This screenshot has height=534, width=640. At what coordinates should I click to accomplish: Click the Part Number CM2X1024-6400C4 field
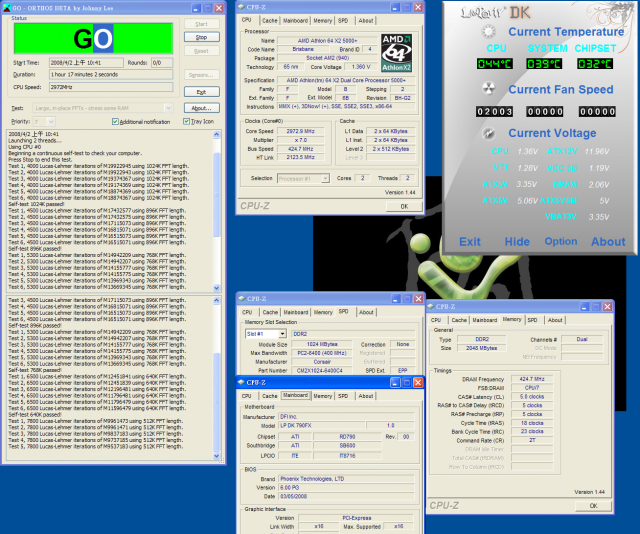coord(322,371)
